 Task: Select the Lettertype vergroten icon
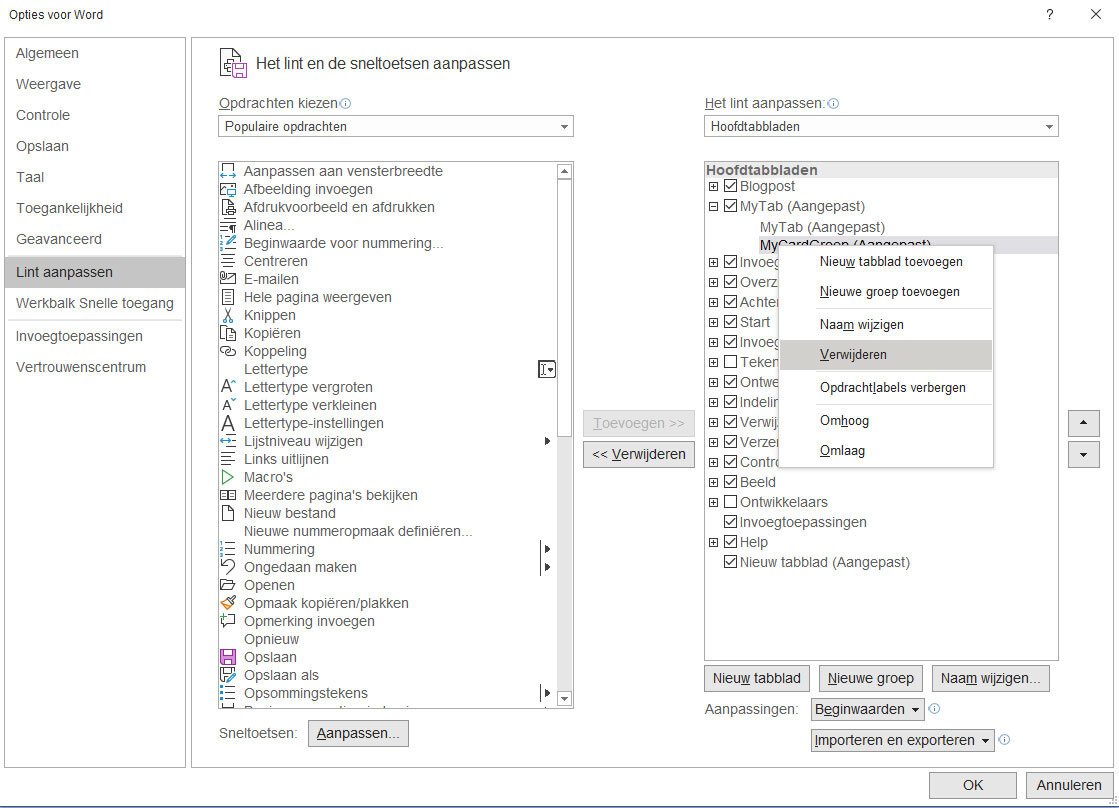(228, 387)
